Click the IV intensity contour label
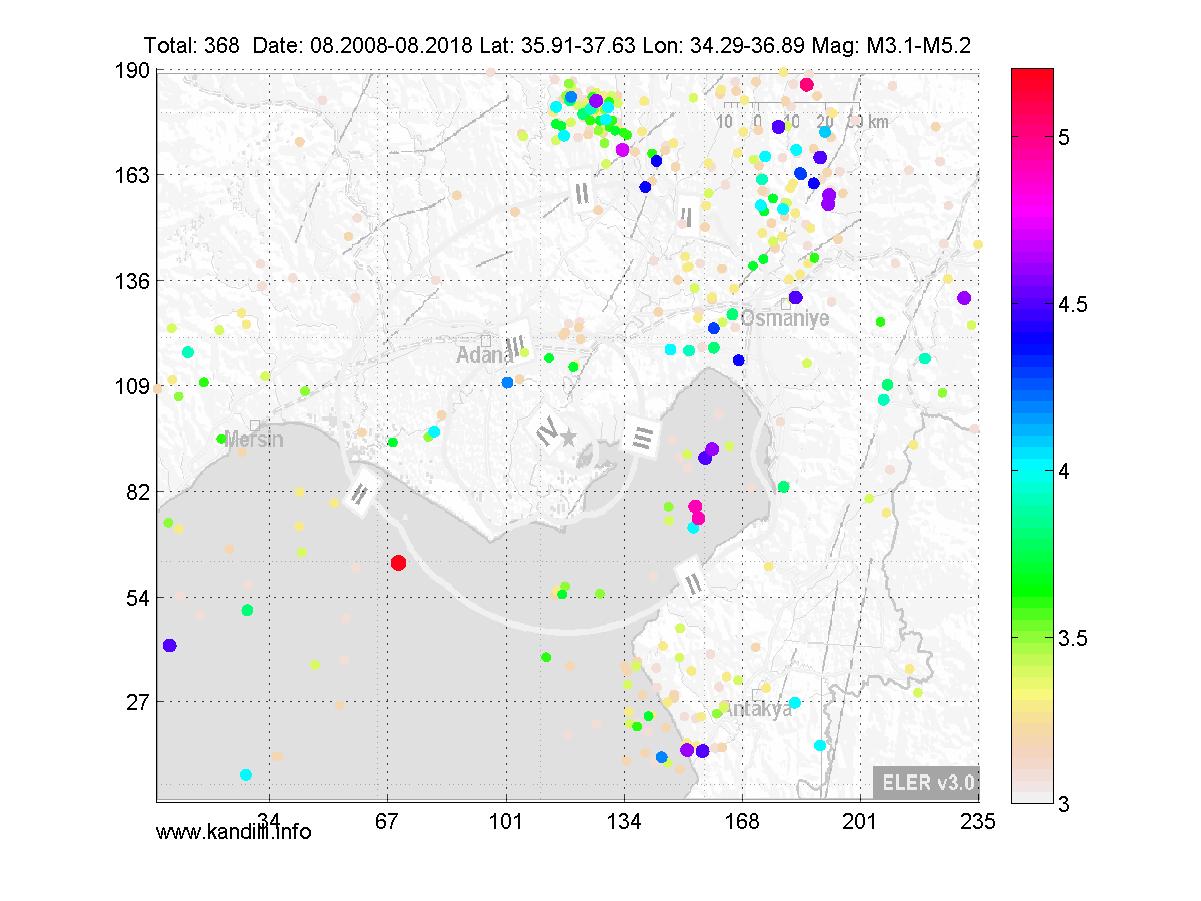The height and width of the screenshot is (901, 1201). [x=546, y=432]
